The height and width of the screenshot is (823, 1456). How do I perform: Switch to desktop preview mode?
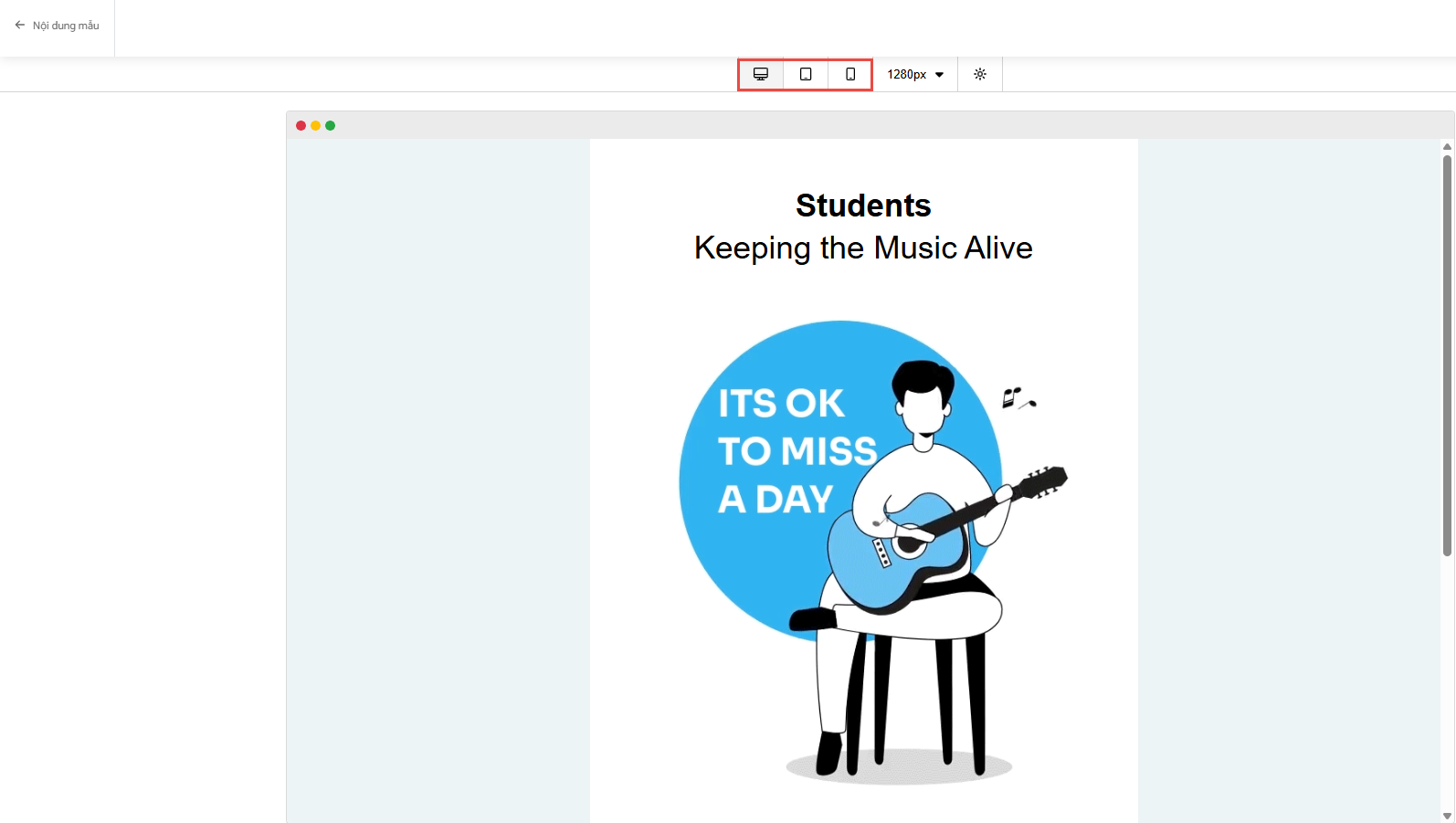click(x=760, y=74)
